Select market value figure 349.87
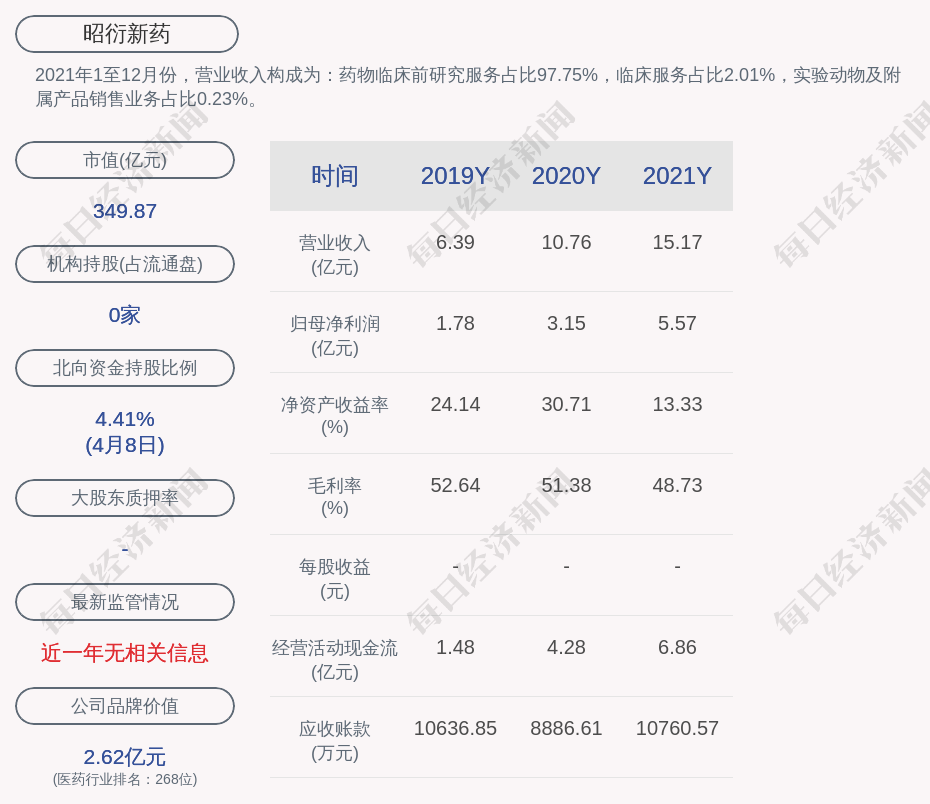The width and height of the screenshot is (930, 804). point(125,211)
